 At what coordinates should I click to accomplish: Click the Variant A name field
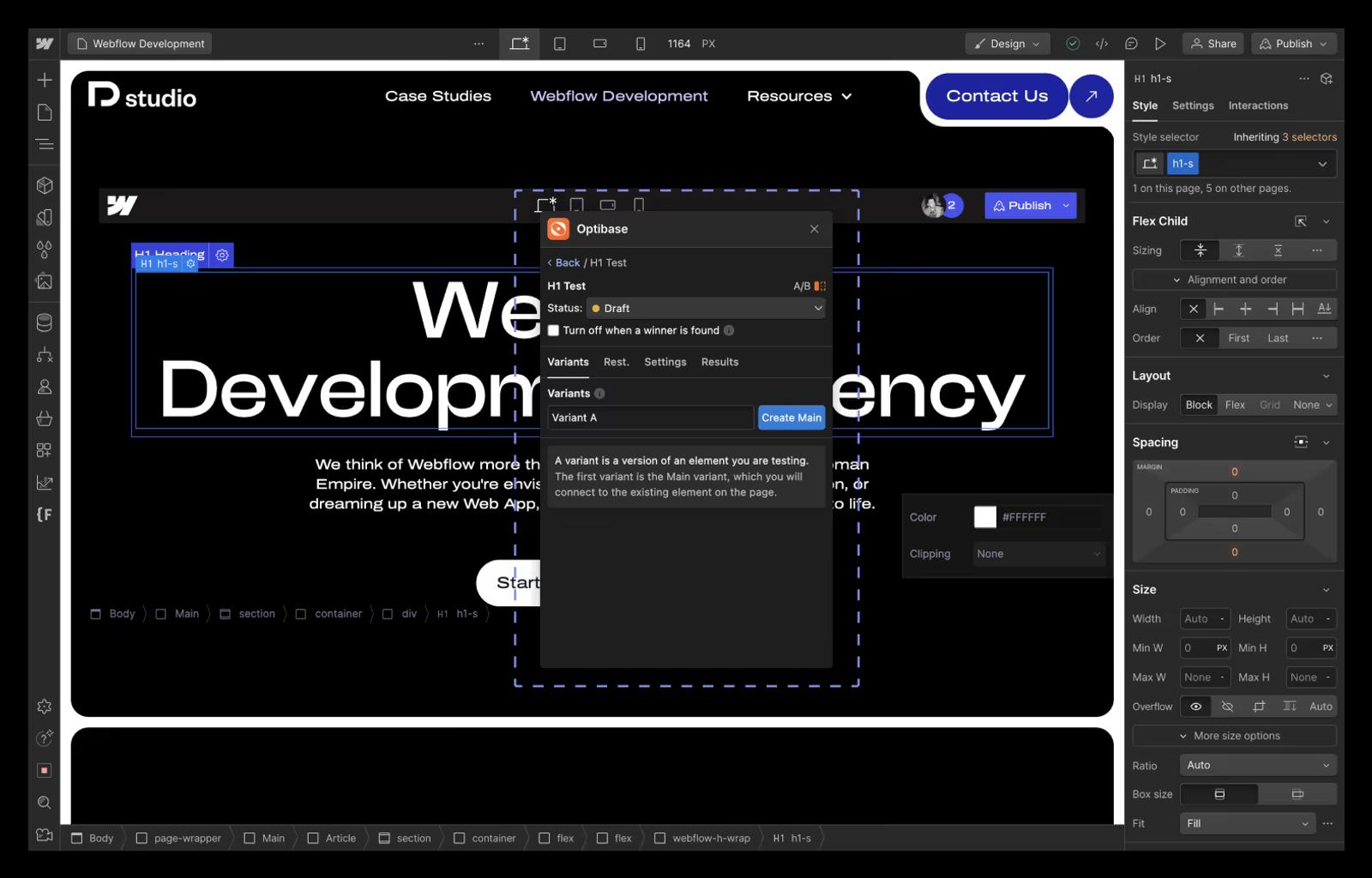tap(651, 418)
